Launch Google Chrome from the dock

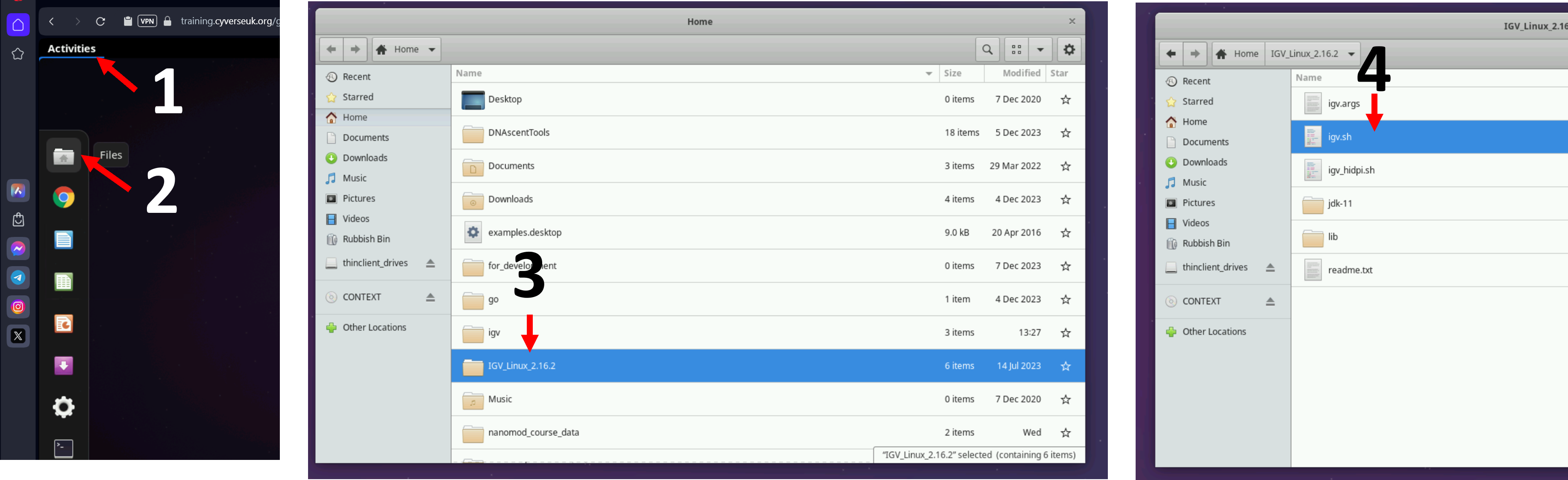pyautogui.click(x=63, y=197)
